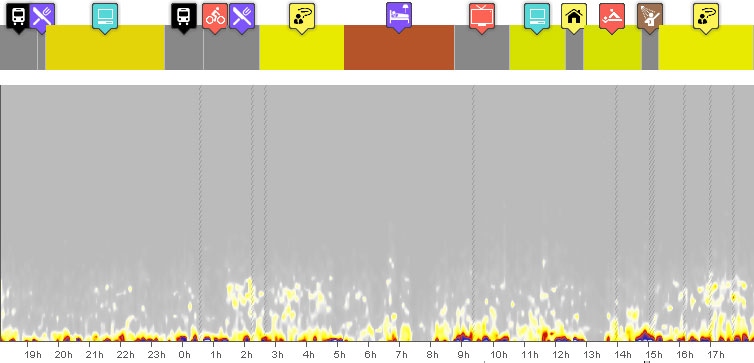Screen dimensions: 754x363
Task: Click the 22h time axis label
Action: [126, 355]
